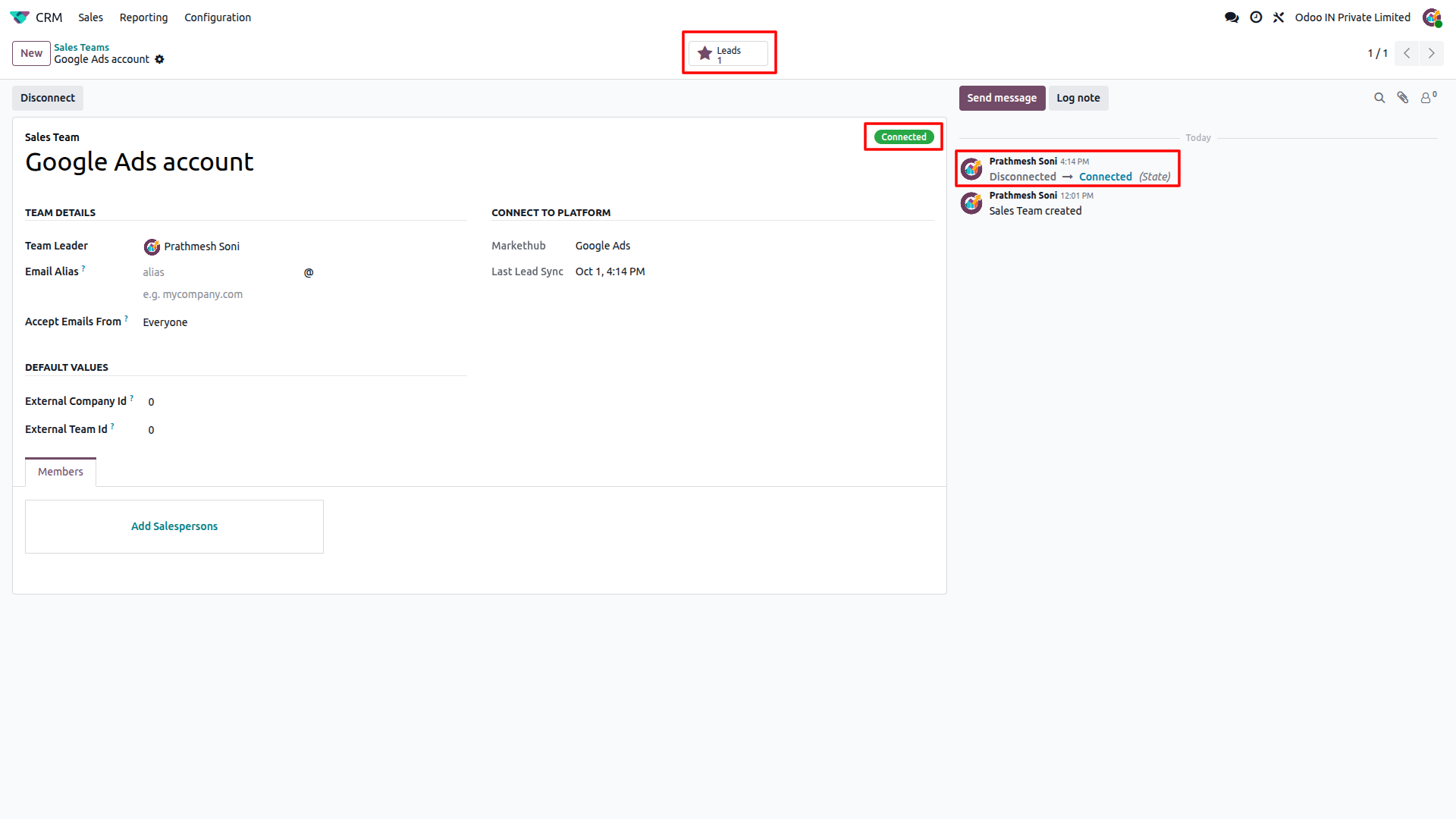The height and width of the screenshot is (819, 1456).
Task: Go to Sales Teams breadcrumb
Action: (81, 47)
